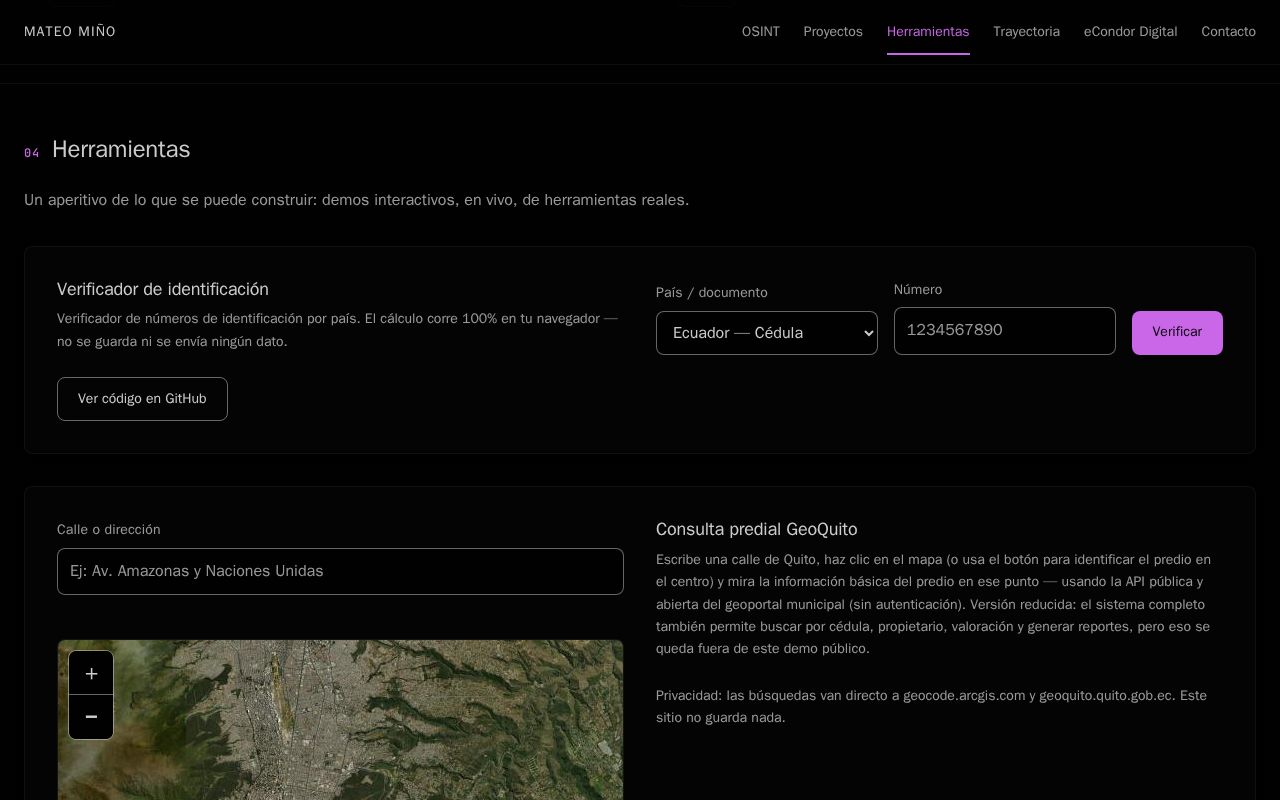Click the Verificar button
Image resolution: width=1280 pixels, height=800 pixels.
pyautogui.click(x=1177, y=333)
